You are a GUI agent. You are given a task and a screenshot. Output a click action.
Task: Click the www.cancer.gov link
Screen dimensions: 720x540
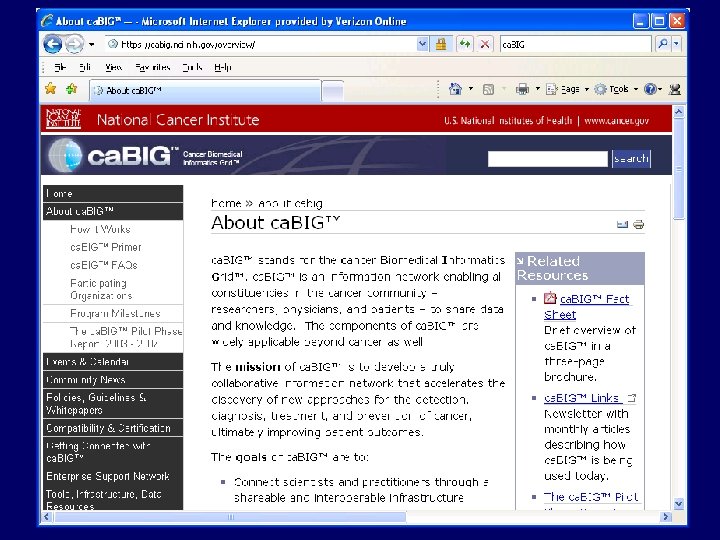616,121
